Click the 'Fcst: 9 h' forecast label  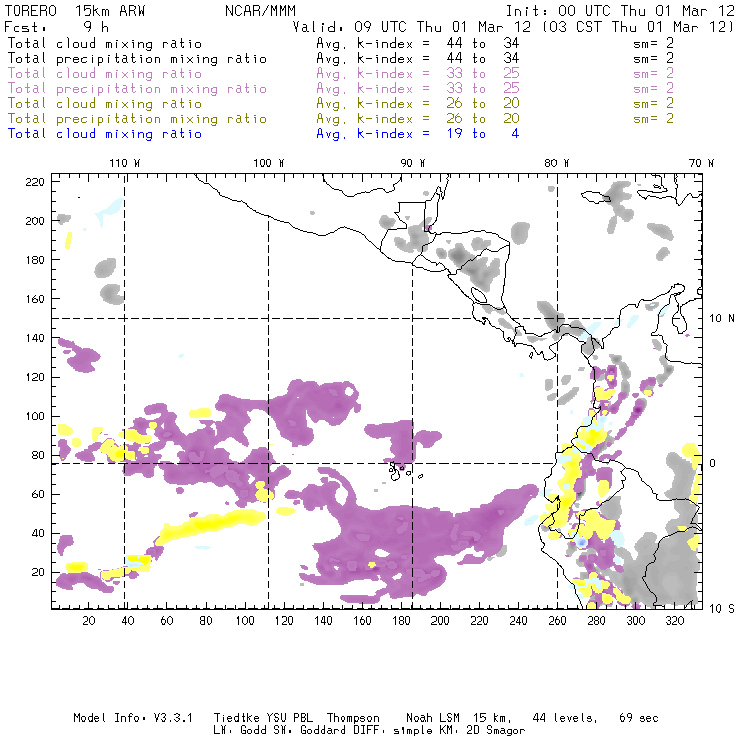point(56,27)
